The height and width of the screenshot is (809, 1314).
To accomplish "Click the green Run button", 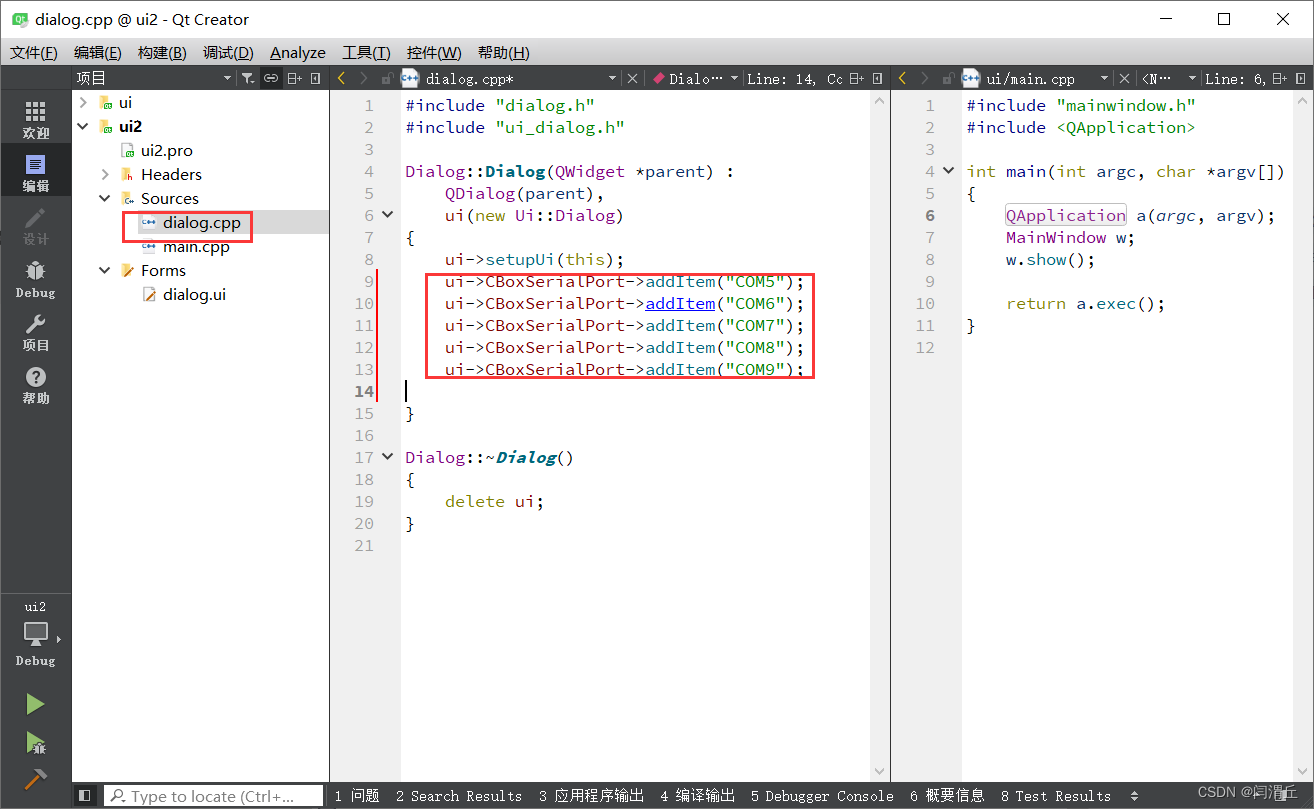I will point(35,704).
